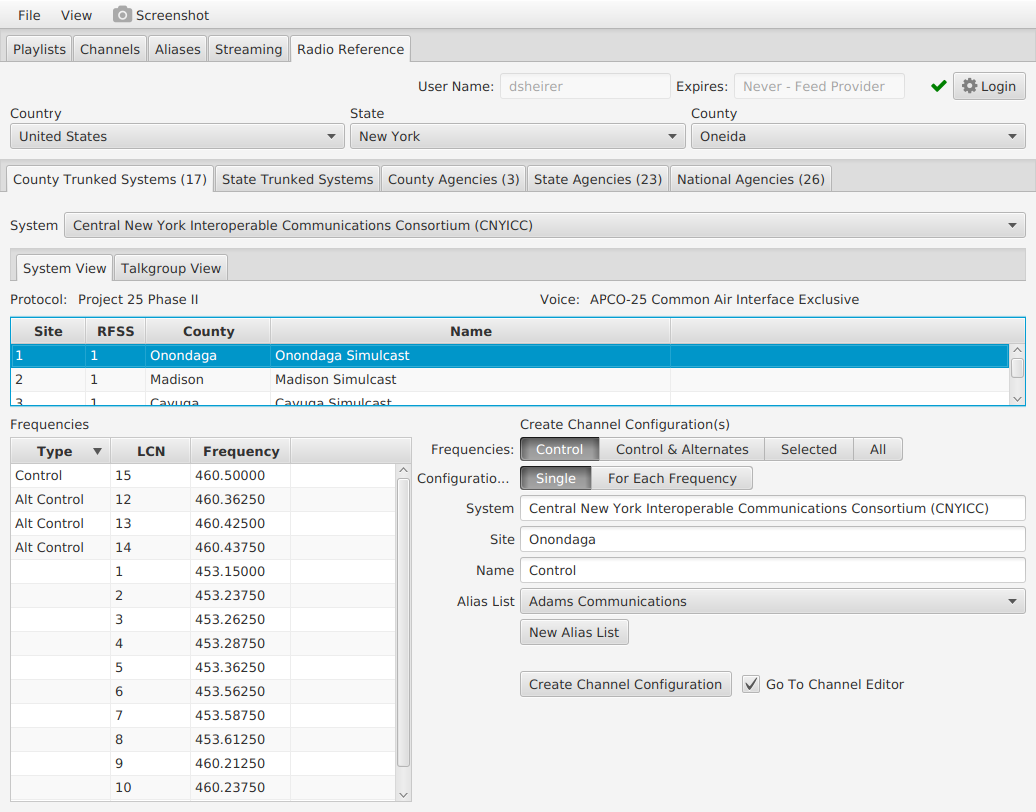Click the Site column header

click(48, 331)
